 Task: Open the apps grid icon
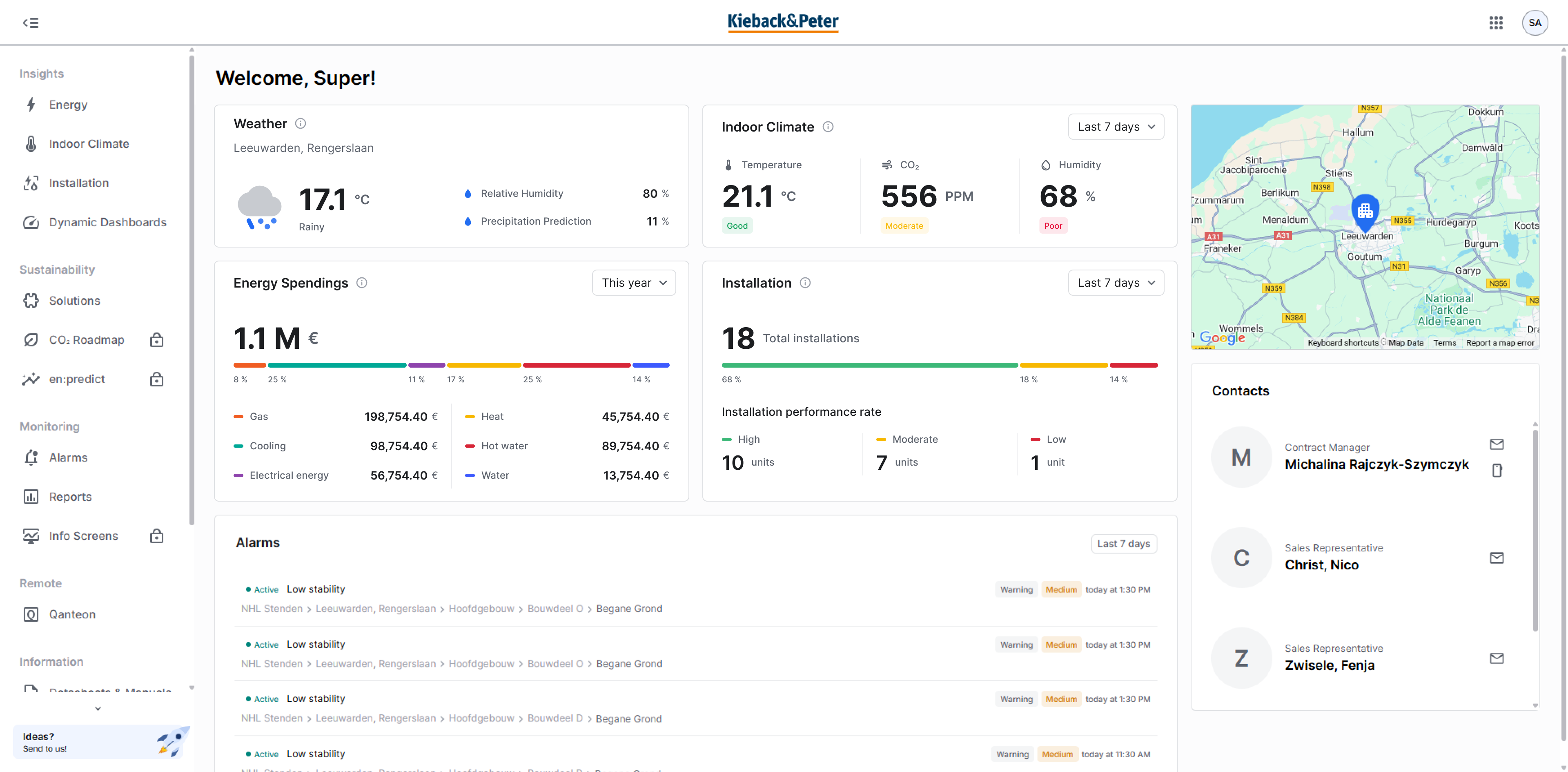tap(1496, 22)
